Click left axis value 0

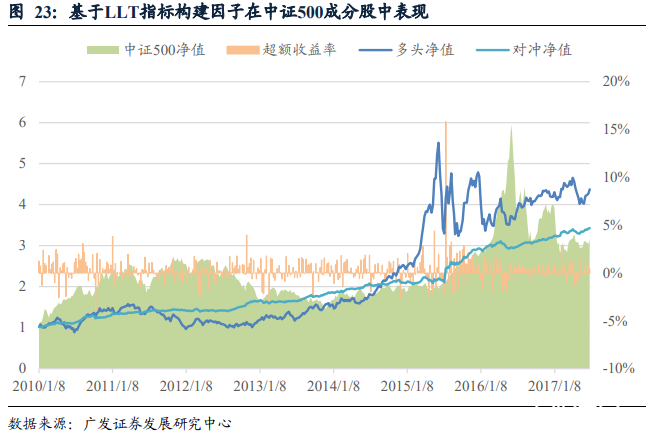(x=22, y=368)
